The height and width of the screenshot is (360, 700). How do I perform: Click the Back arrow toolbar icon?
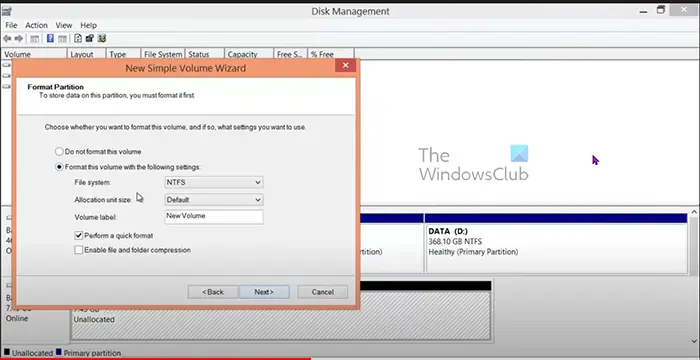coord(7,39)
